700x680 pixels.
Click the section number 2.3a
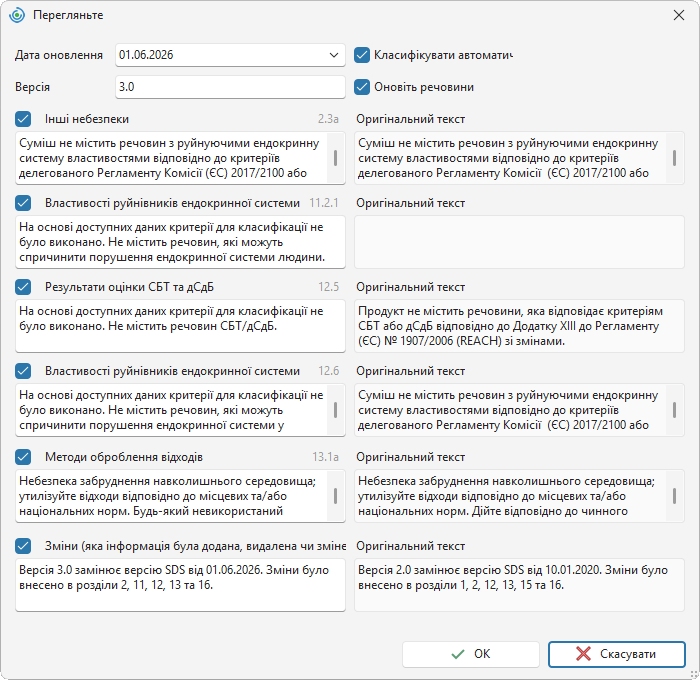tap(328, 119)
